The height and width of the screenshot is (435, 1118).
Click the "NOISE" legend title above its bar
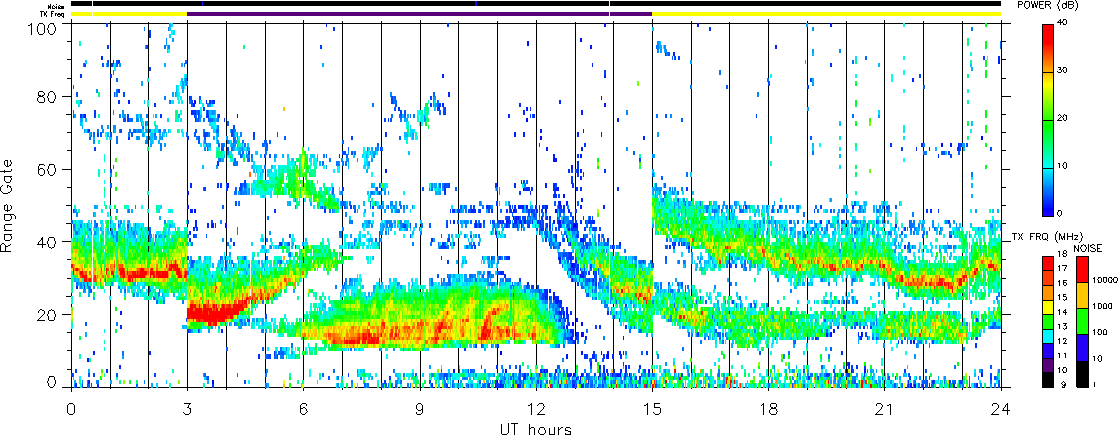(x=1088, y=248)
